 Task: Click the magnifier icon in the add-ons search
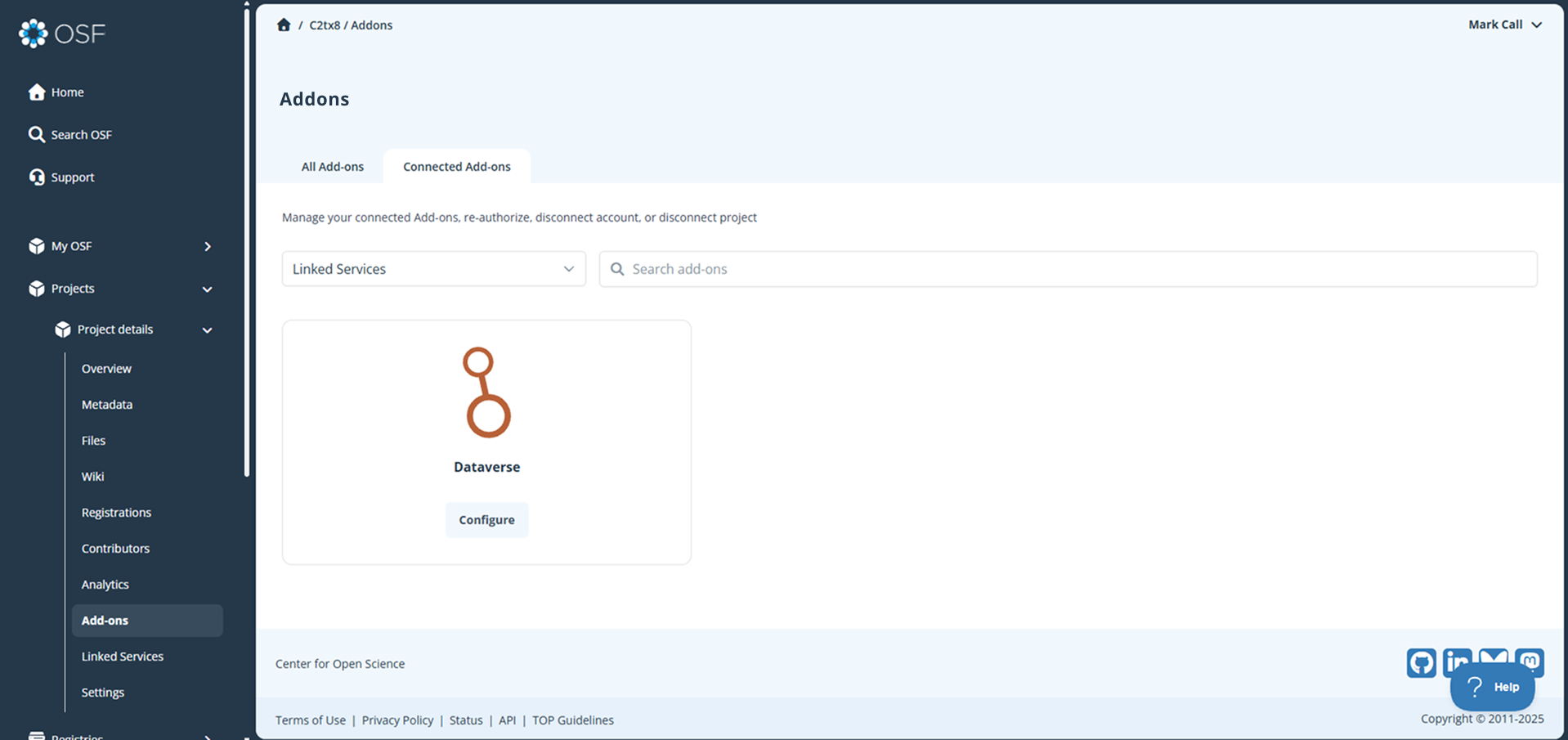click(617, 269)
